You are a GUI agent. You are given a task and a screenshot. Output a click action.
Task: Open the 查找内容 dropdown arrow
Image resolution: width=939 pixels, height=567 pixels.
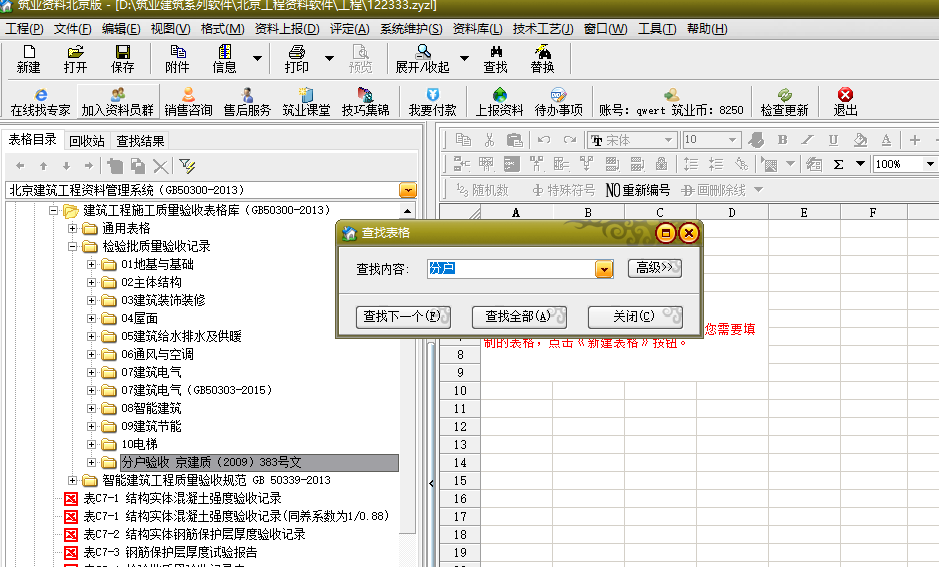click(x=603, y=269)
